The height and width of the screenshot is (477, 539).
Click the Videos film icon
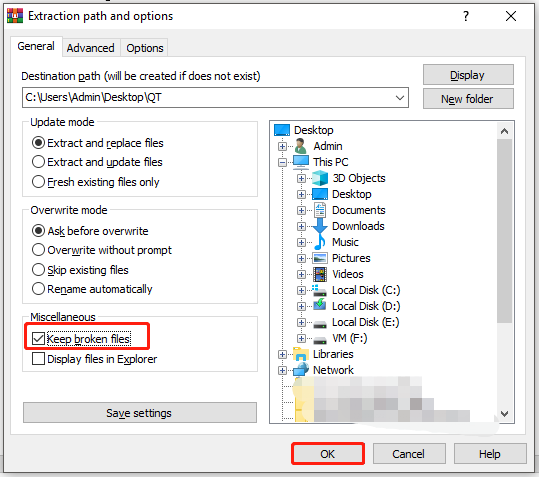pyautogui.click(x=320, y=274)
